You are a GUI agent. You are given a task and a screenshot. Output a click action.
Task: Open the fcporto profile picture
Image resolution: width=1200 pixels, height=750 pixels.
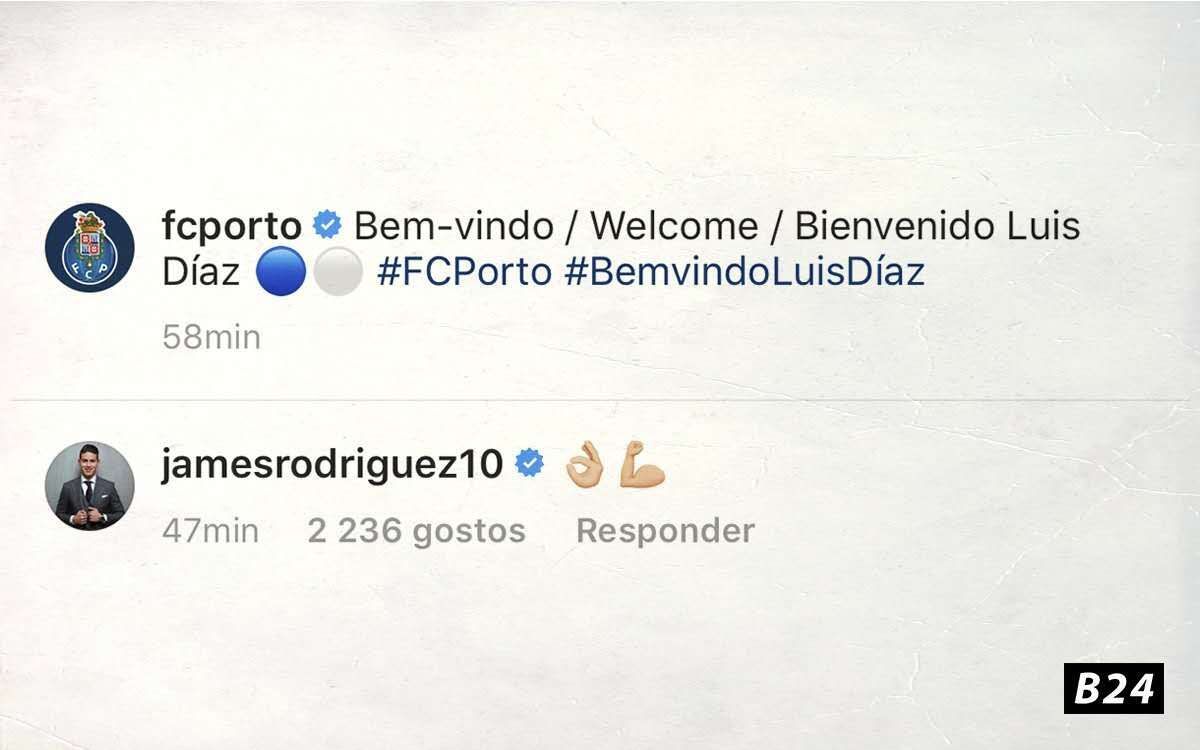90,247
